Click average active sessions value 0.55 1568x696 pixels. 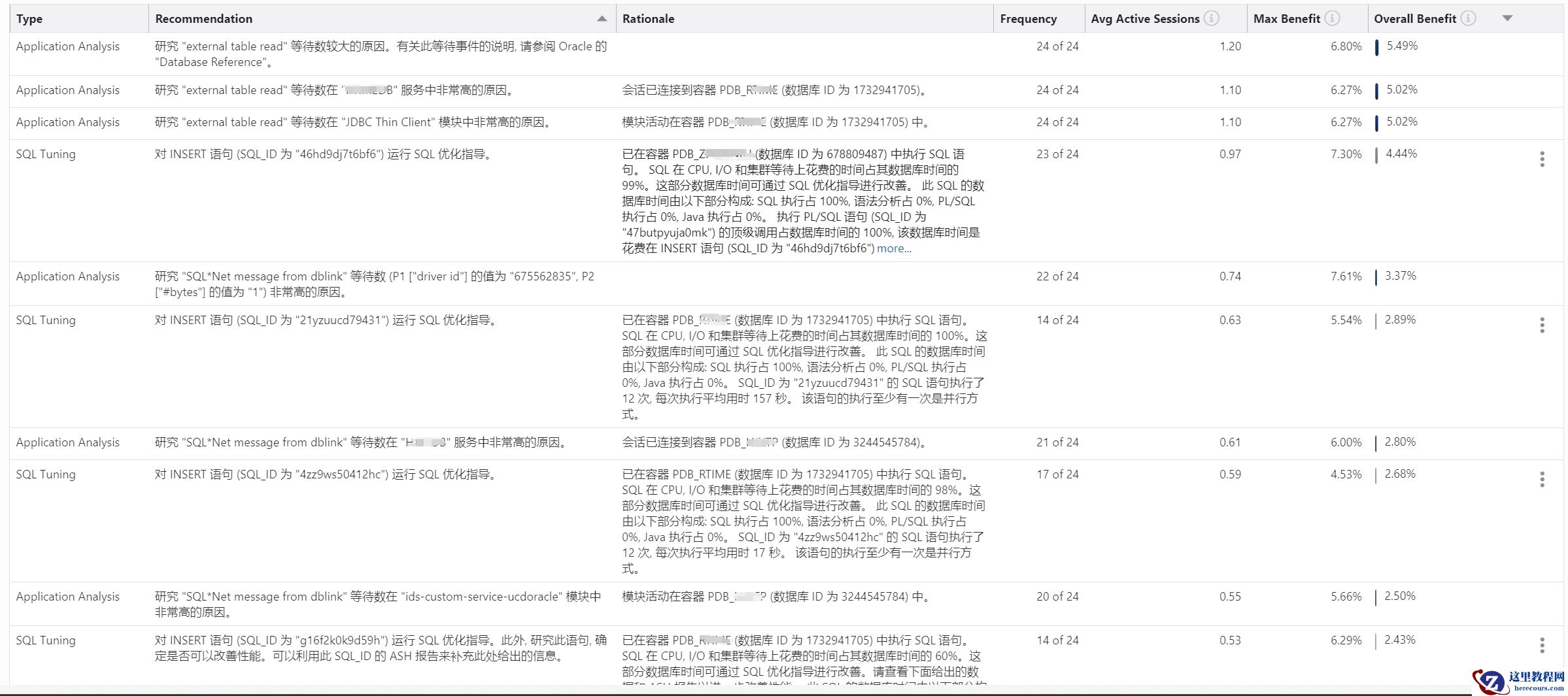tap(1230, 597)
